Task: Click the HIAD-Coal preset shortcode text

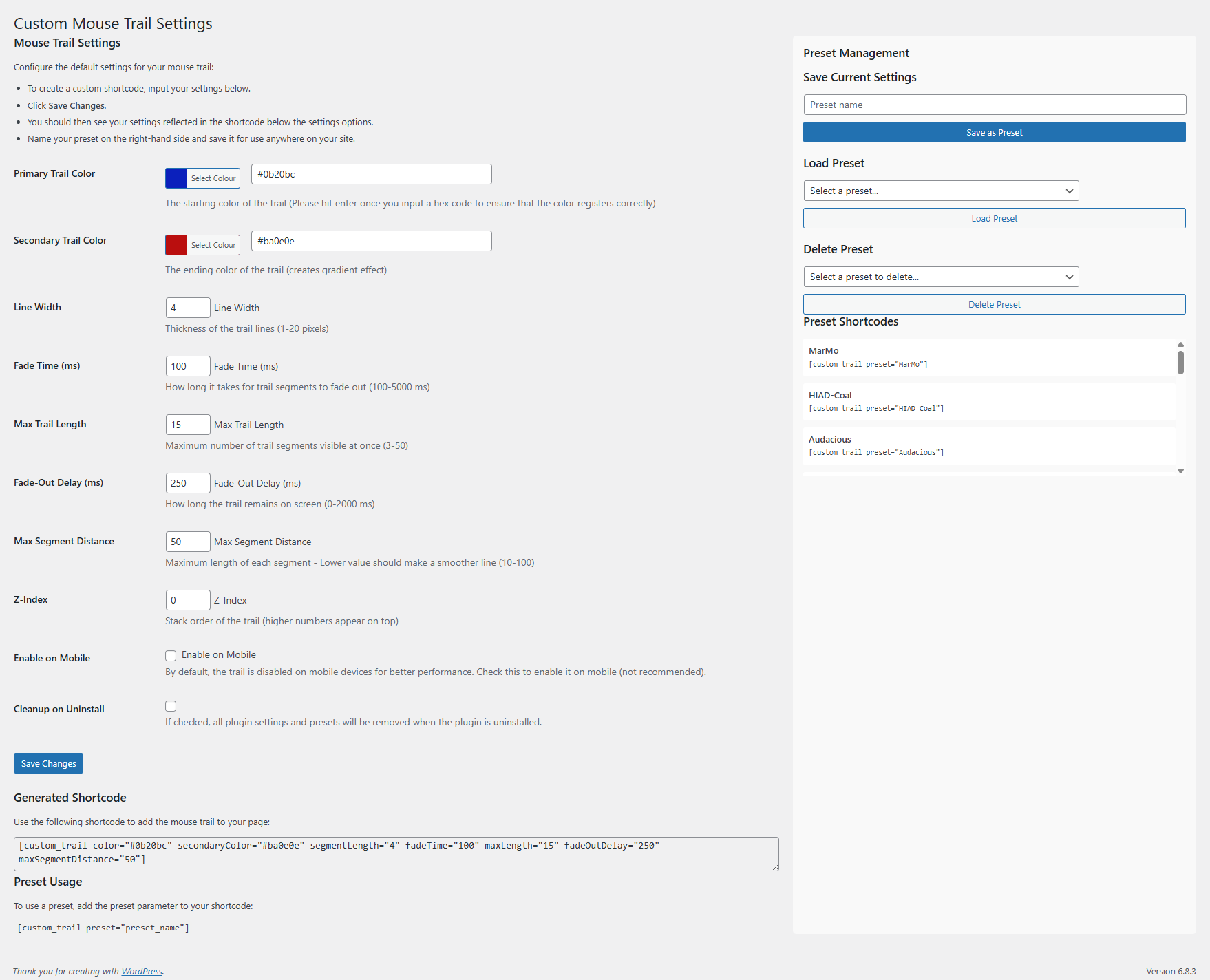Action: (x=876, y=409)
